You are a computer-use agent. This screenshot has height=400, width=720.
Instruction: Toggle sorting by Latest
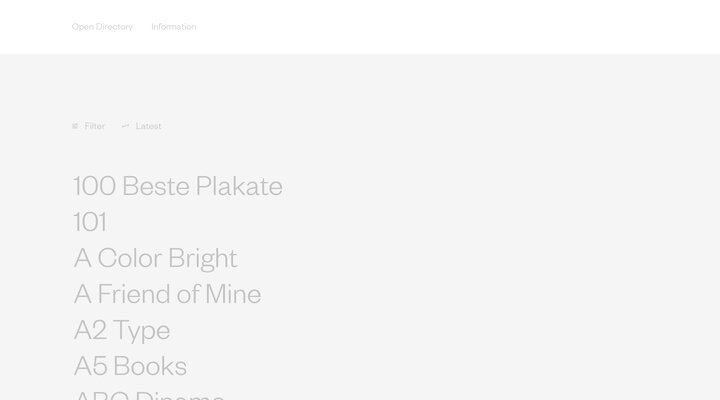[x=148, y=126]
